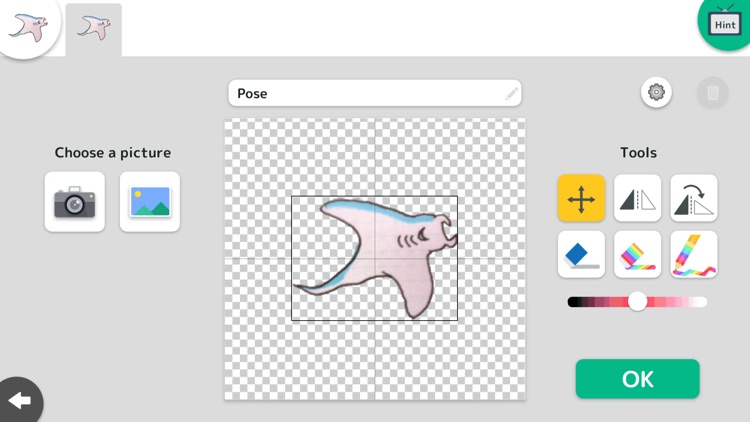The image size is (750, 422).
Task: Delete with the trash can icon
Action: tap(712, 92)
